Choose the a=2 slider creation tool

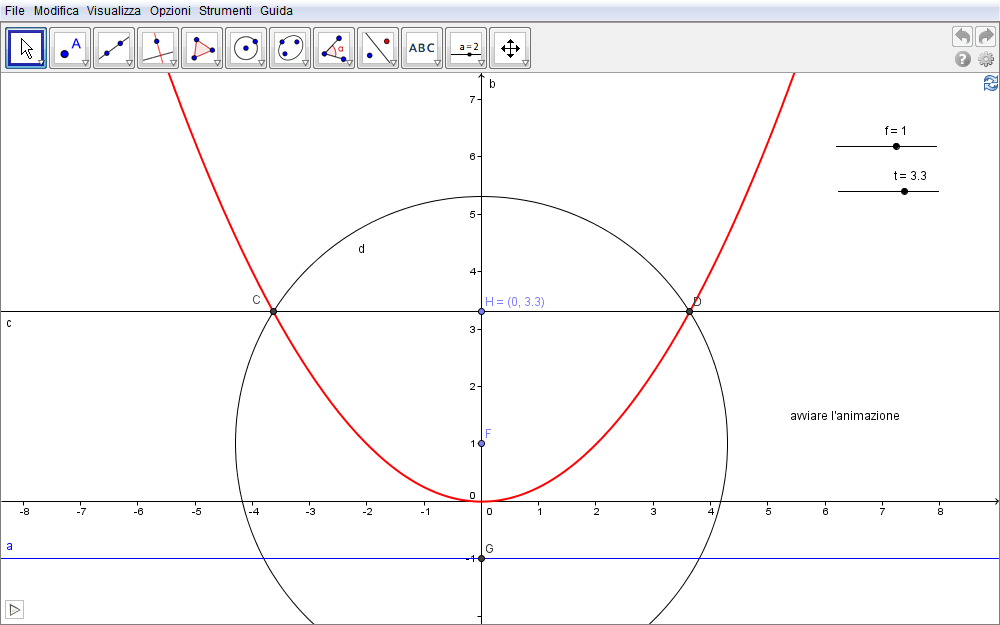click(x=465, y=47)
